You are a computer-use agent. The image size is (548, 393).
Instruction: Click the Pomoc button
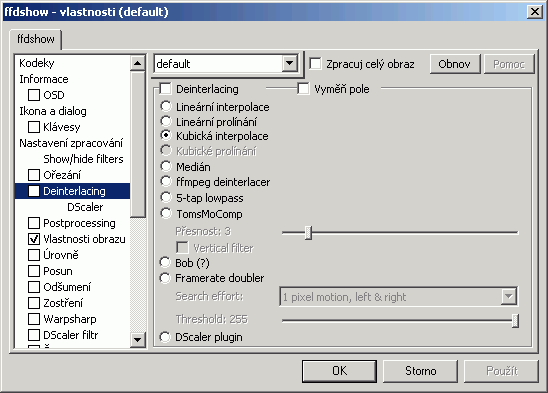point(509,64)
